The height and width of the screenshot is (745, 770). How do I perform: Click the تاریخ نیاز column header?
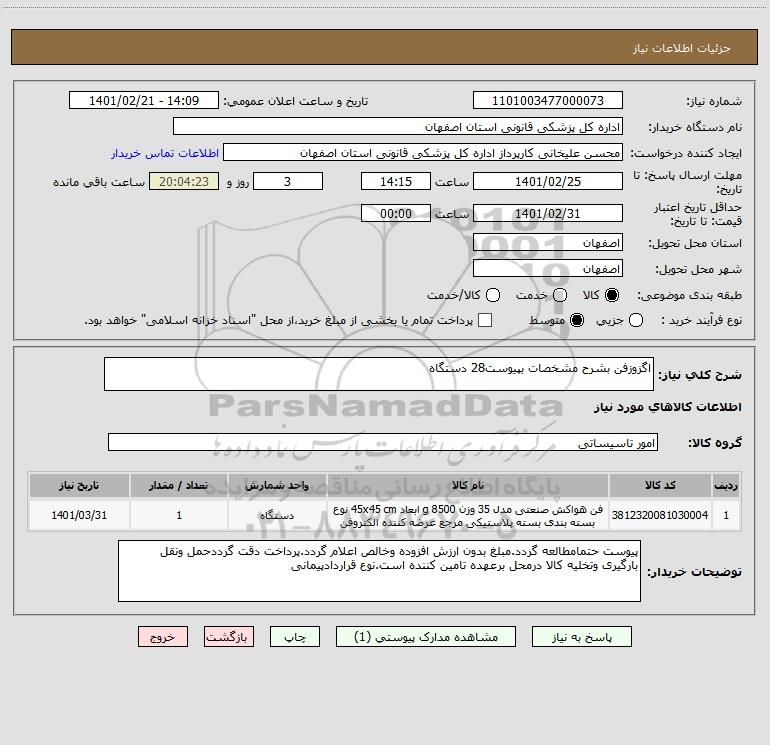[79, 485]
